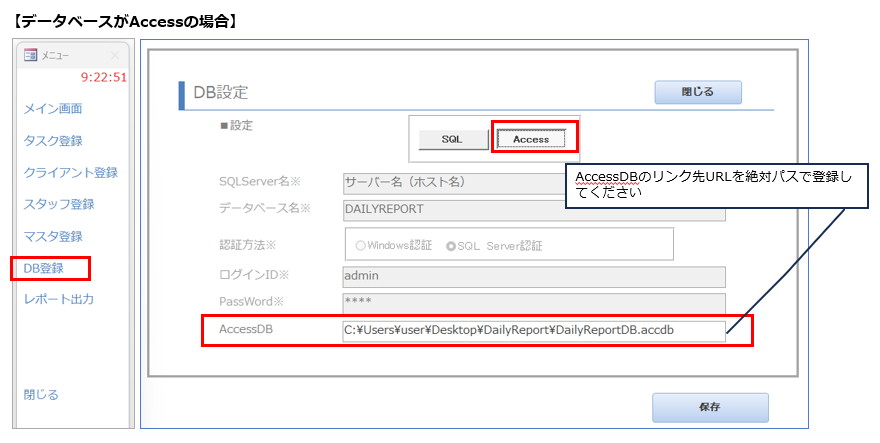The image size is (880, 443).
Task: Select SQL Server認証 radio button
Action: [x=451, y=246]
